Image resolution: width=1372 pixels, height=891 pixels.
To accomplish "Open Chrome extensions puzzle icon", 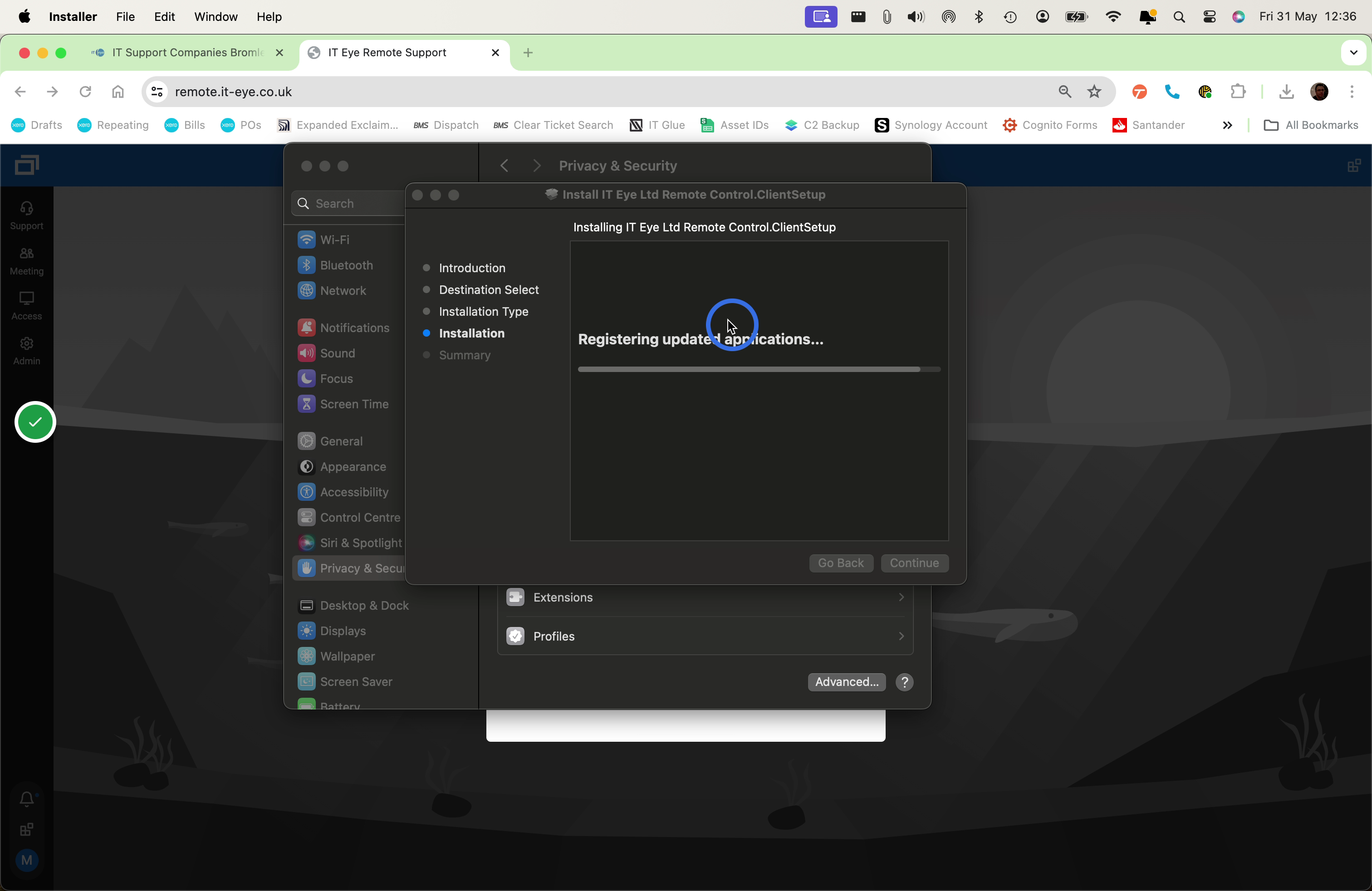I will coord(1238,92).
